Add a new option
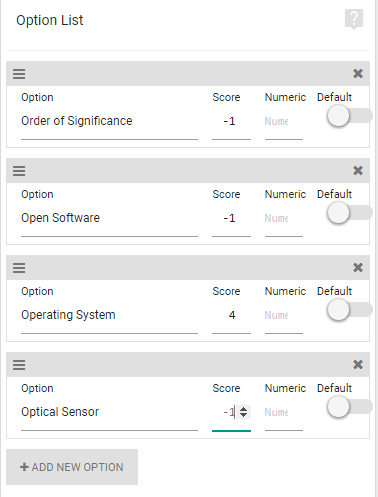 click(72, 467)
